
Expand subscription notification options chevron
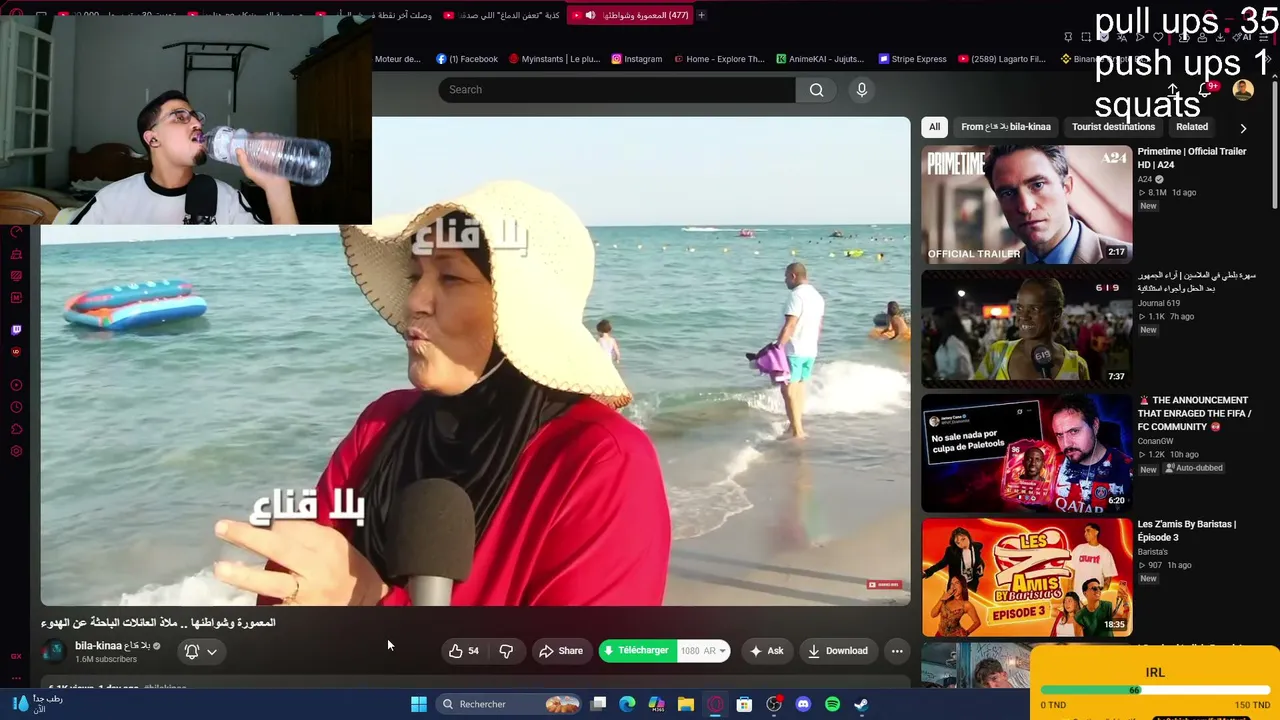click(x=212, y=652)
